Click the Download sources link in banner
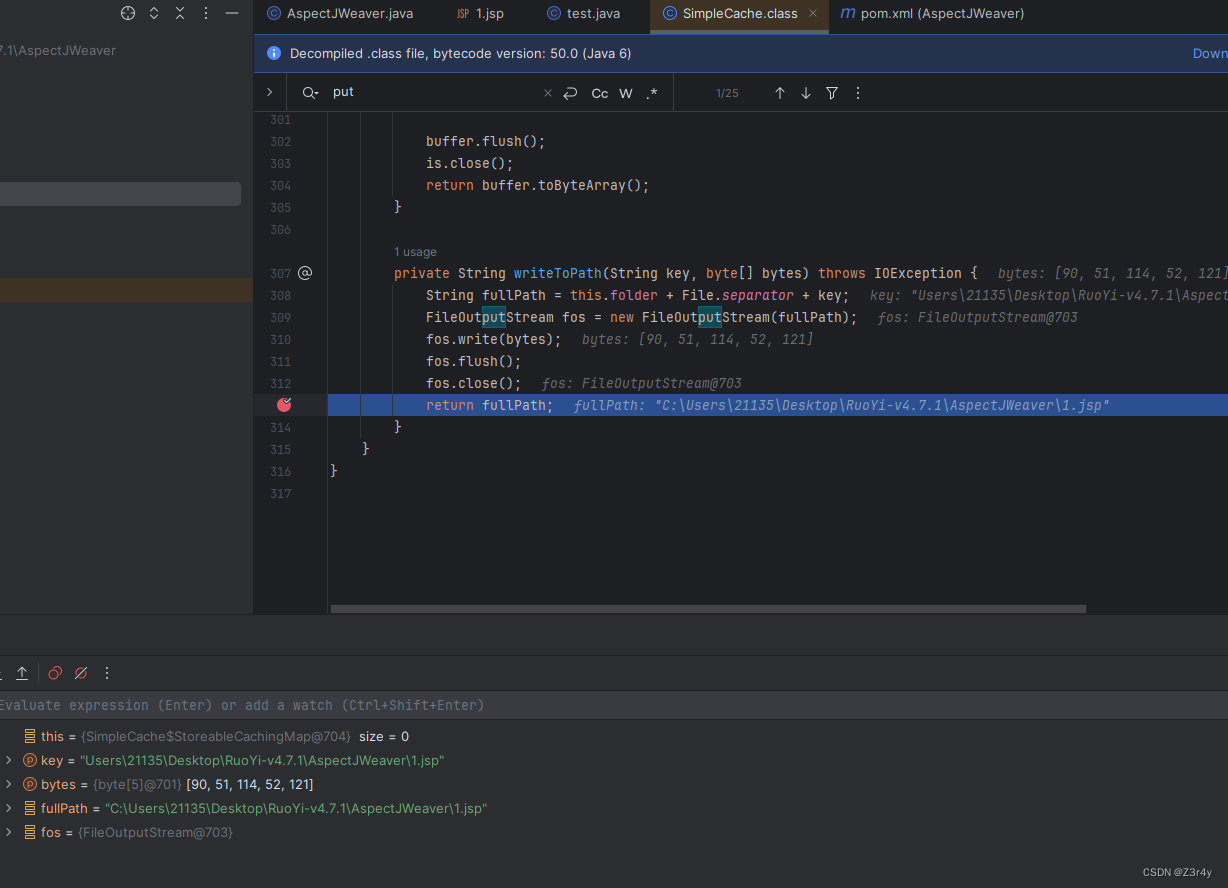Screen dimensions: 1228x888 (1210, 53)
